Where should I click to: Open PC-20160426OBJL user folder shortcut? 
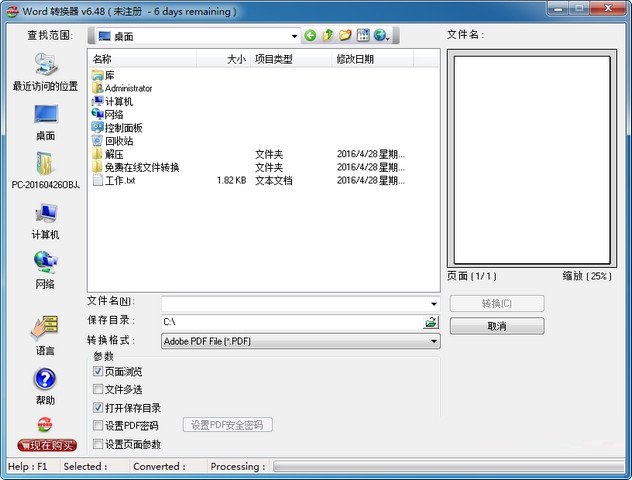click(45, 170)
